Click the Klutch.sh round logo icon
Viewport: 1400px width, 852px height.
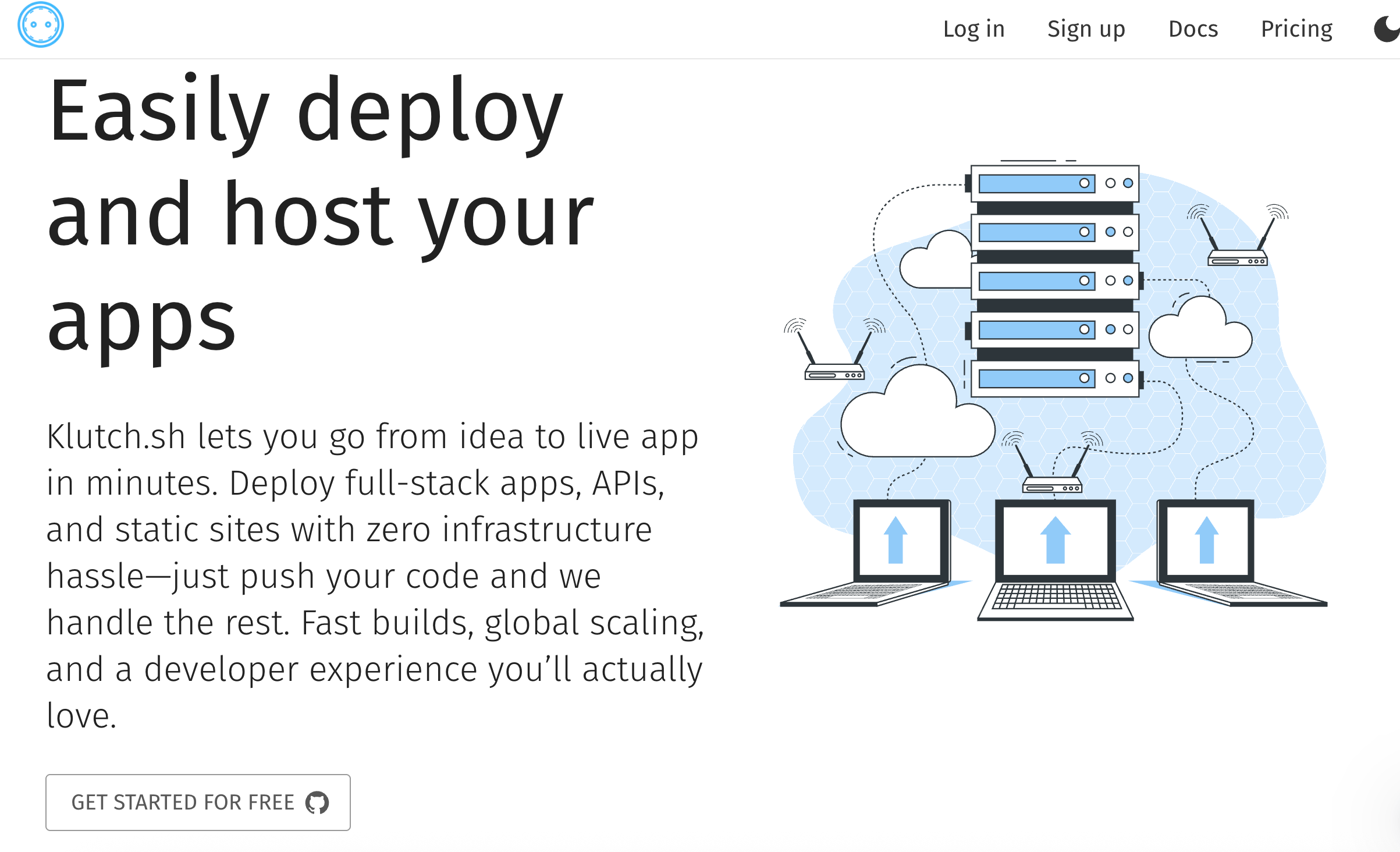(40, 25)
